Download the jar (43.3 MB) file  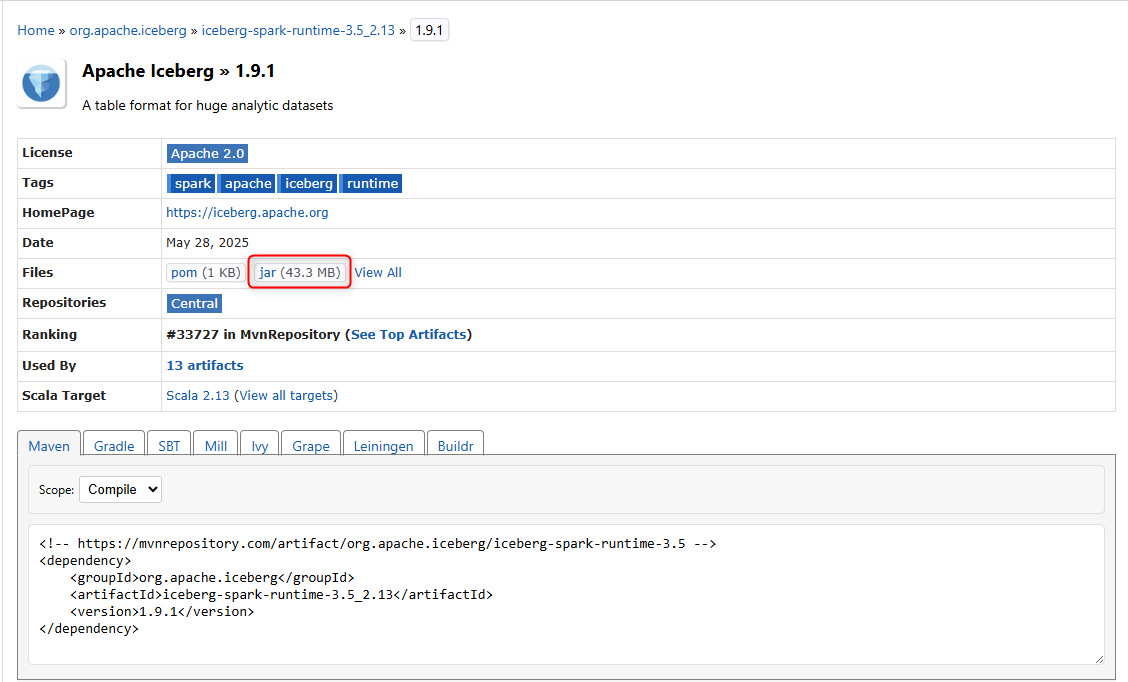pyautogui.click(x=299, y=273)
